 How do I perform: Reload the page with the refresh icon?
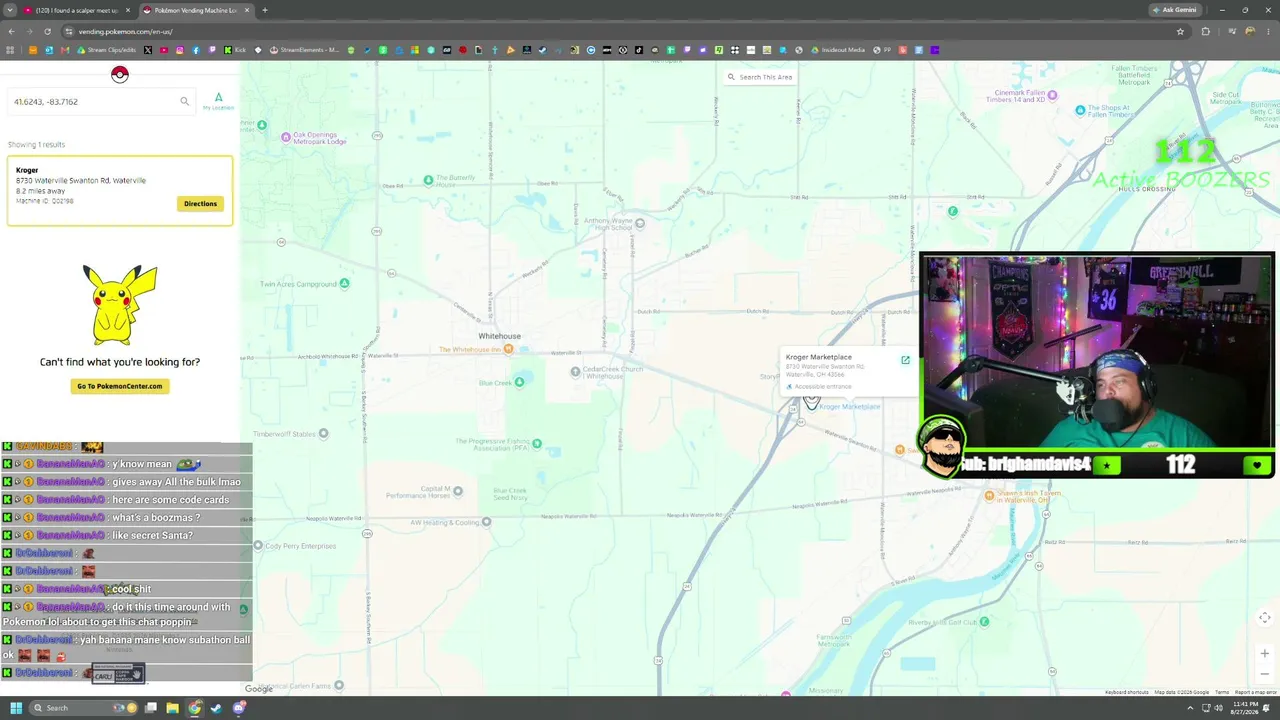47,31
